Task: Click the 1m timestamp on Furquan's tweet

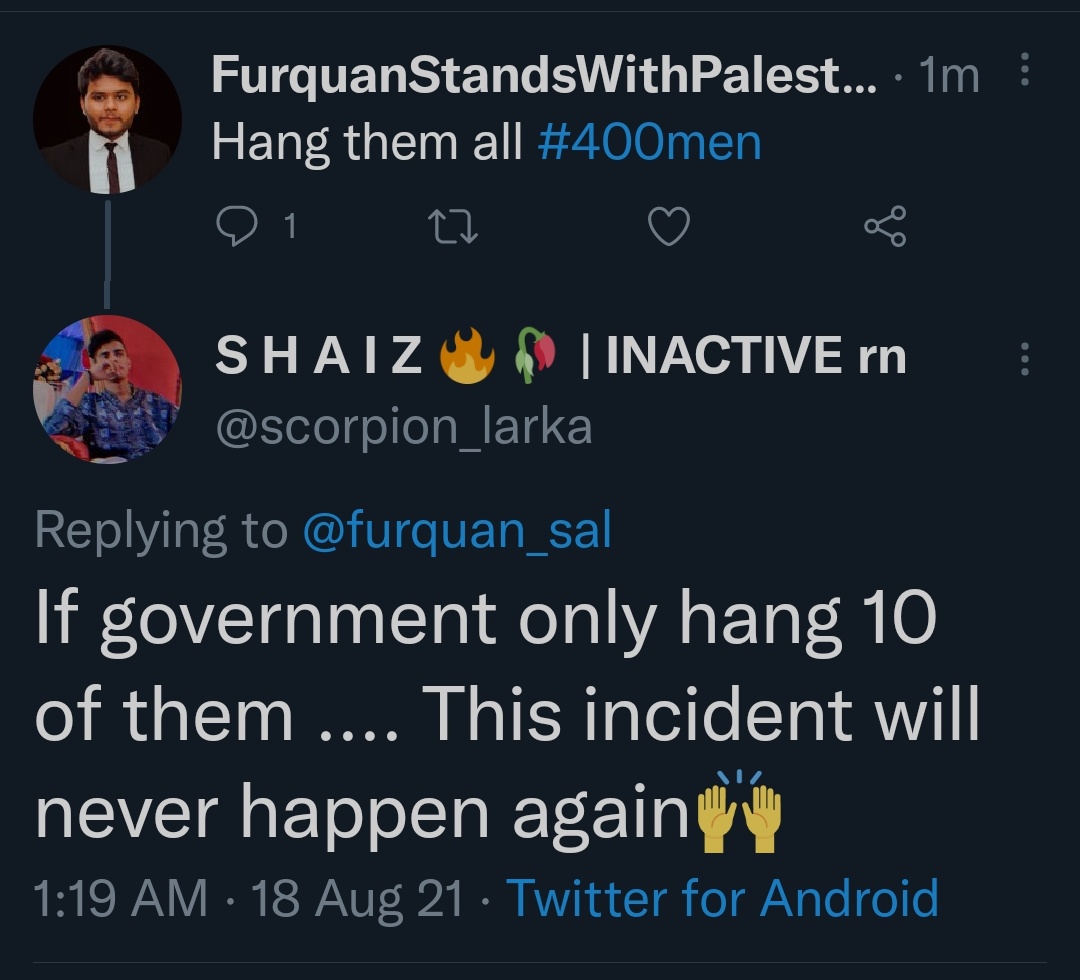Action: point(949,75)
